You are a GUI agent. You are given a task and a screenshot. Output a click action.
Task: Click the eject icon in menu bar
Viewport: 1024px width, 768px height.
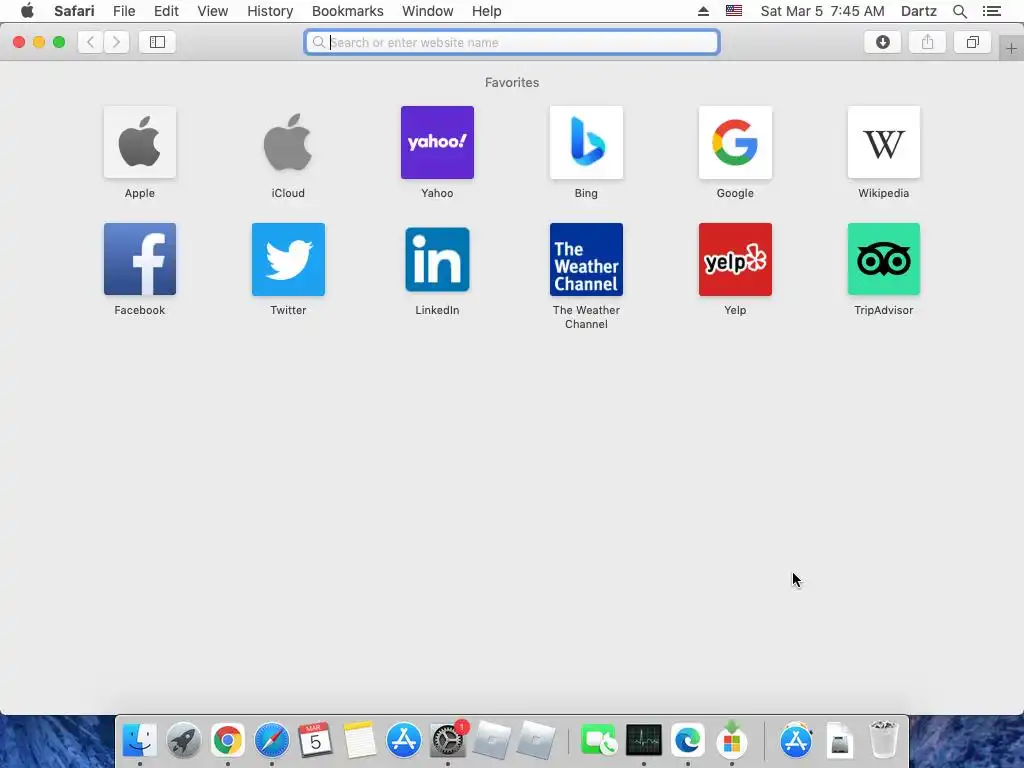tap(703, 11)
